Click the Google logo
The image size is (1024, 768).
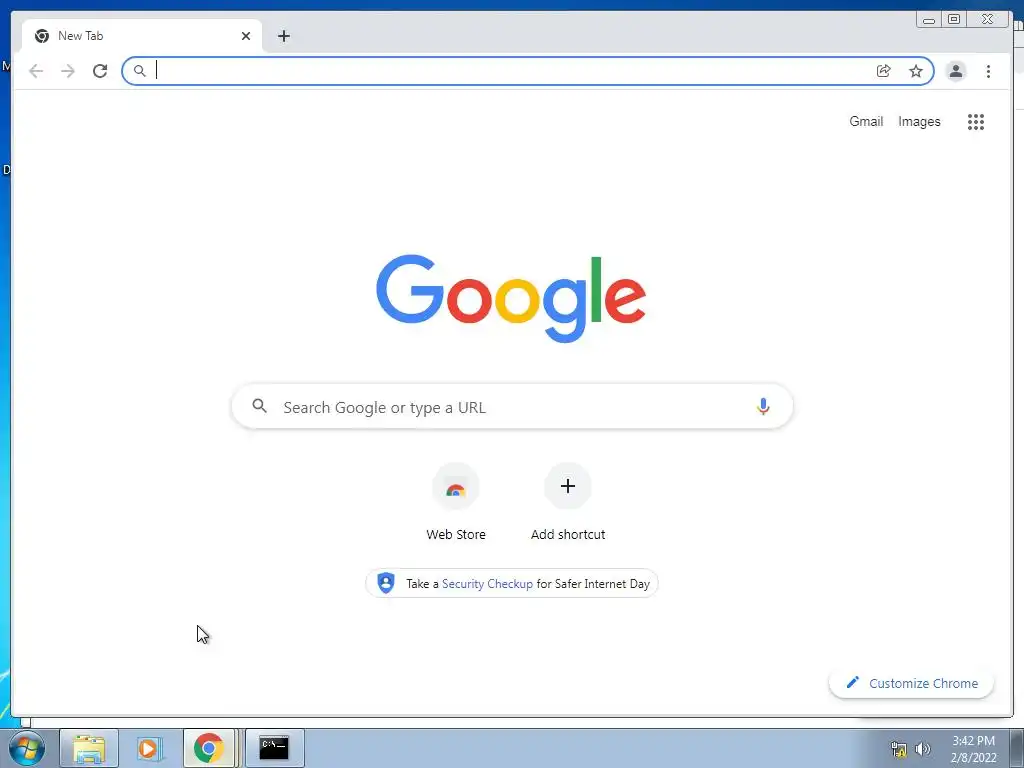[x=511, y=298]
